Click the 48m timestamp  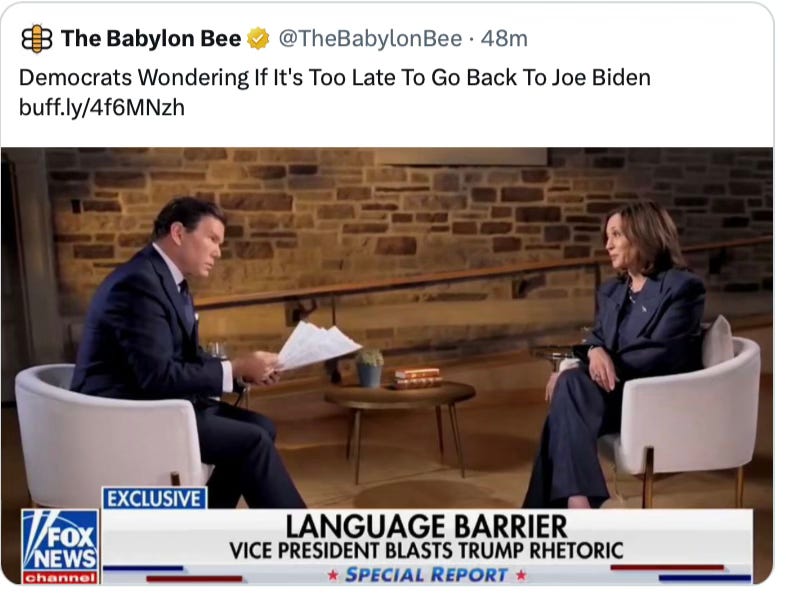pyautogui.click(x=504, y=39)
